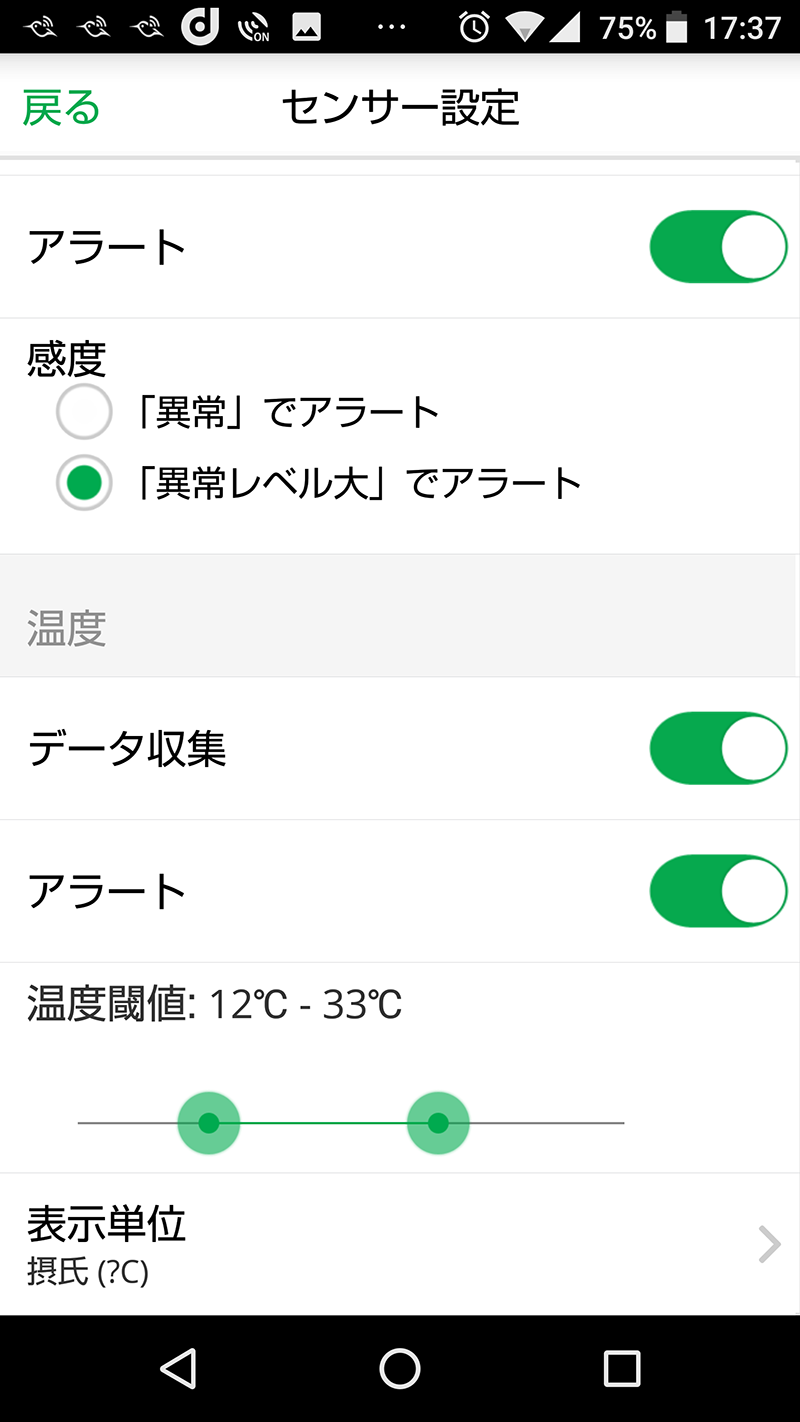The image size is (800, 1422).
Task: Toggle the データ収集 switch
Action: [718, 748]
